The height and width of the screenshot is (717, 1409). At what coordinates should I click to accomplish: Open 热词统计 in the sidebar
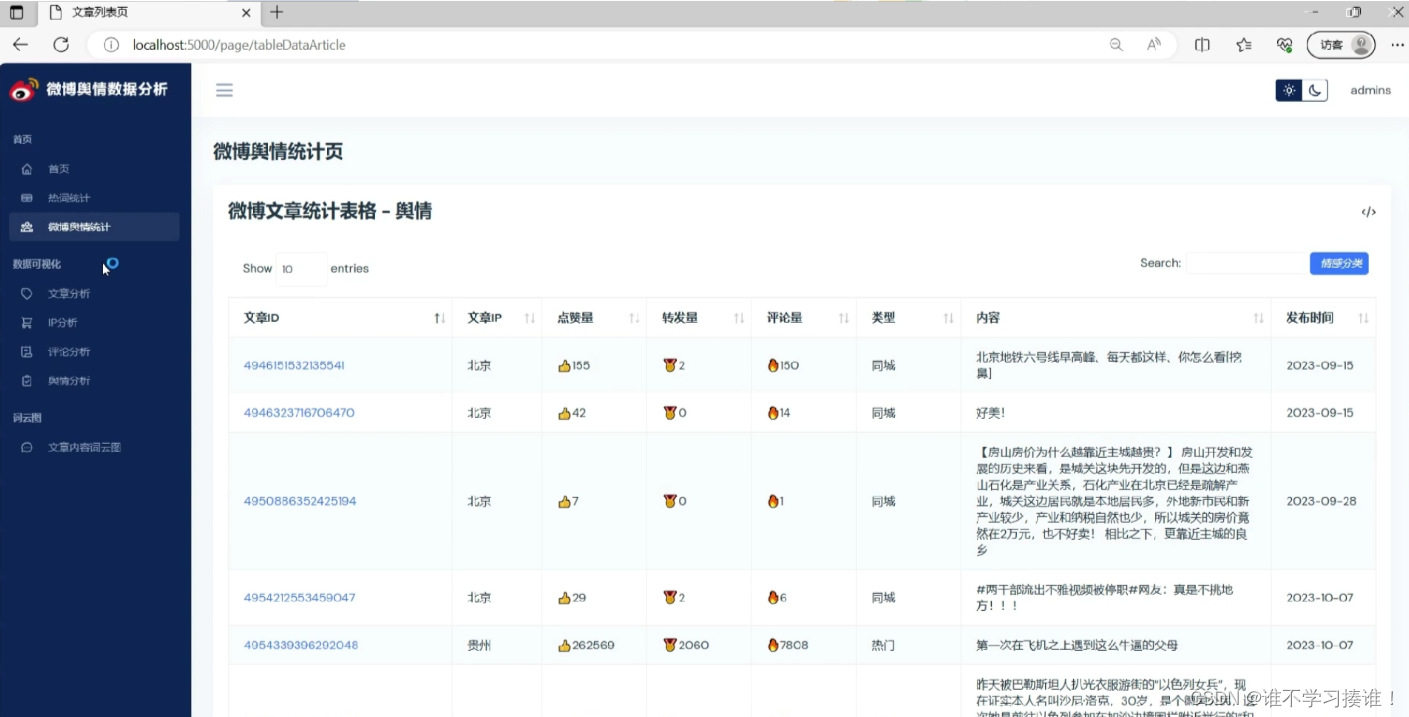point(69,198)
